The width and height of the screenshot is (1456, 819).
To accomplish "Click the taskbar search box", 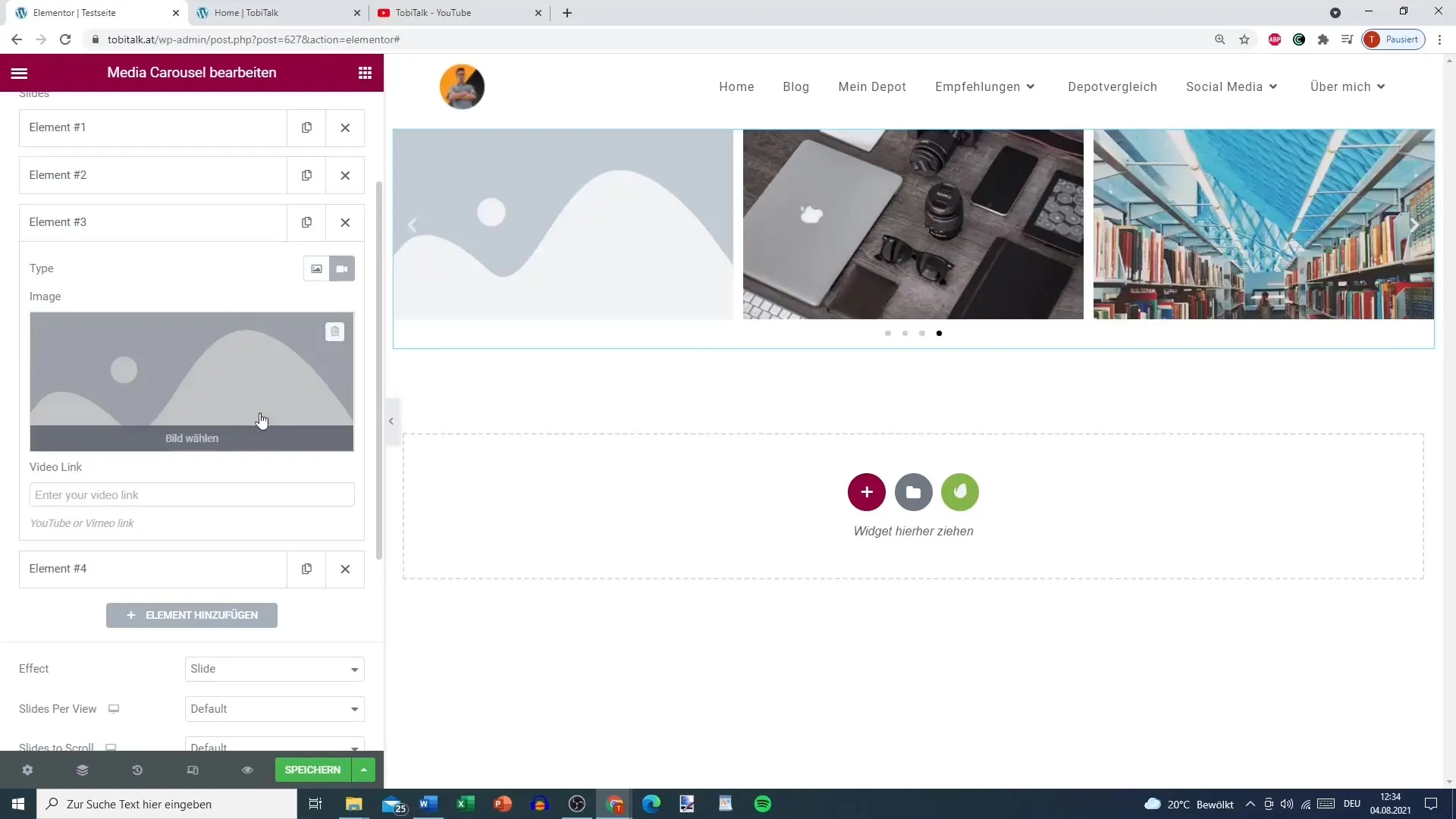I will (x=167, y=804).
